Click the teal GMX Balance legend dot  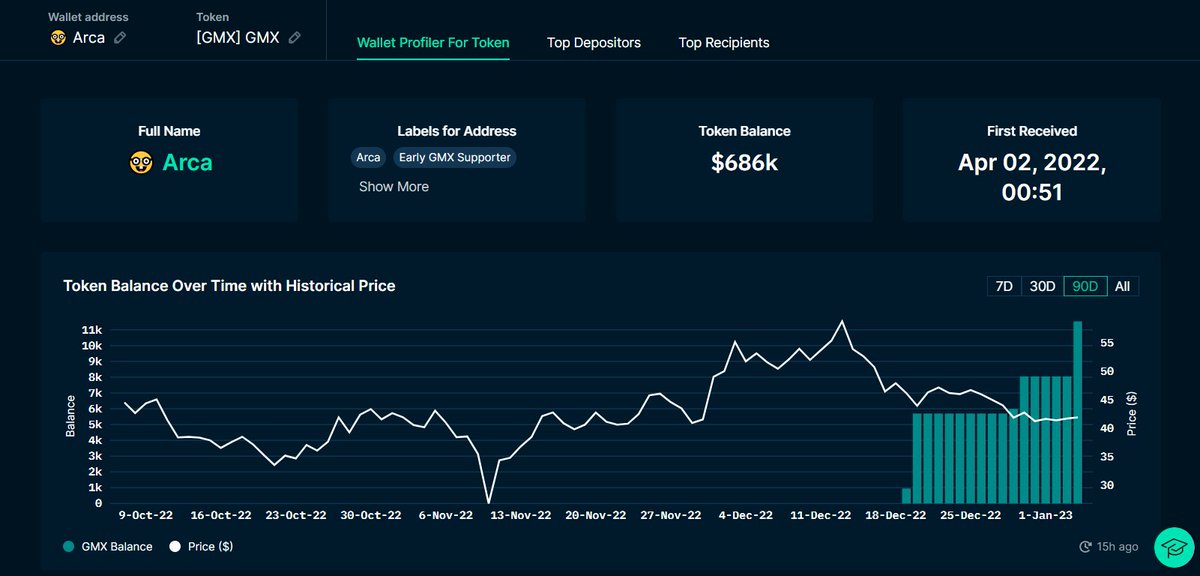click(67, 546)
